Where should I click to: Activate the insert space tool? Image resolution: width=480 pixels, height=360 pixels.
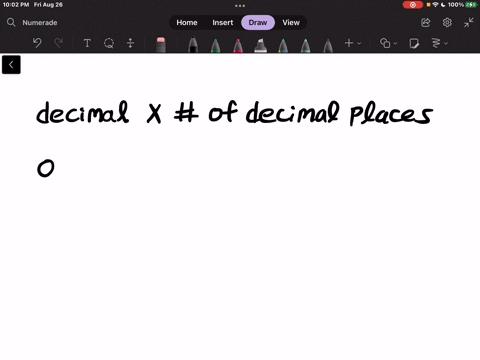[130, 43]
